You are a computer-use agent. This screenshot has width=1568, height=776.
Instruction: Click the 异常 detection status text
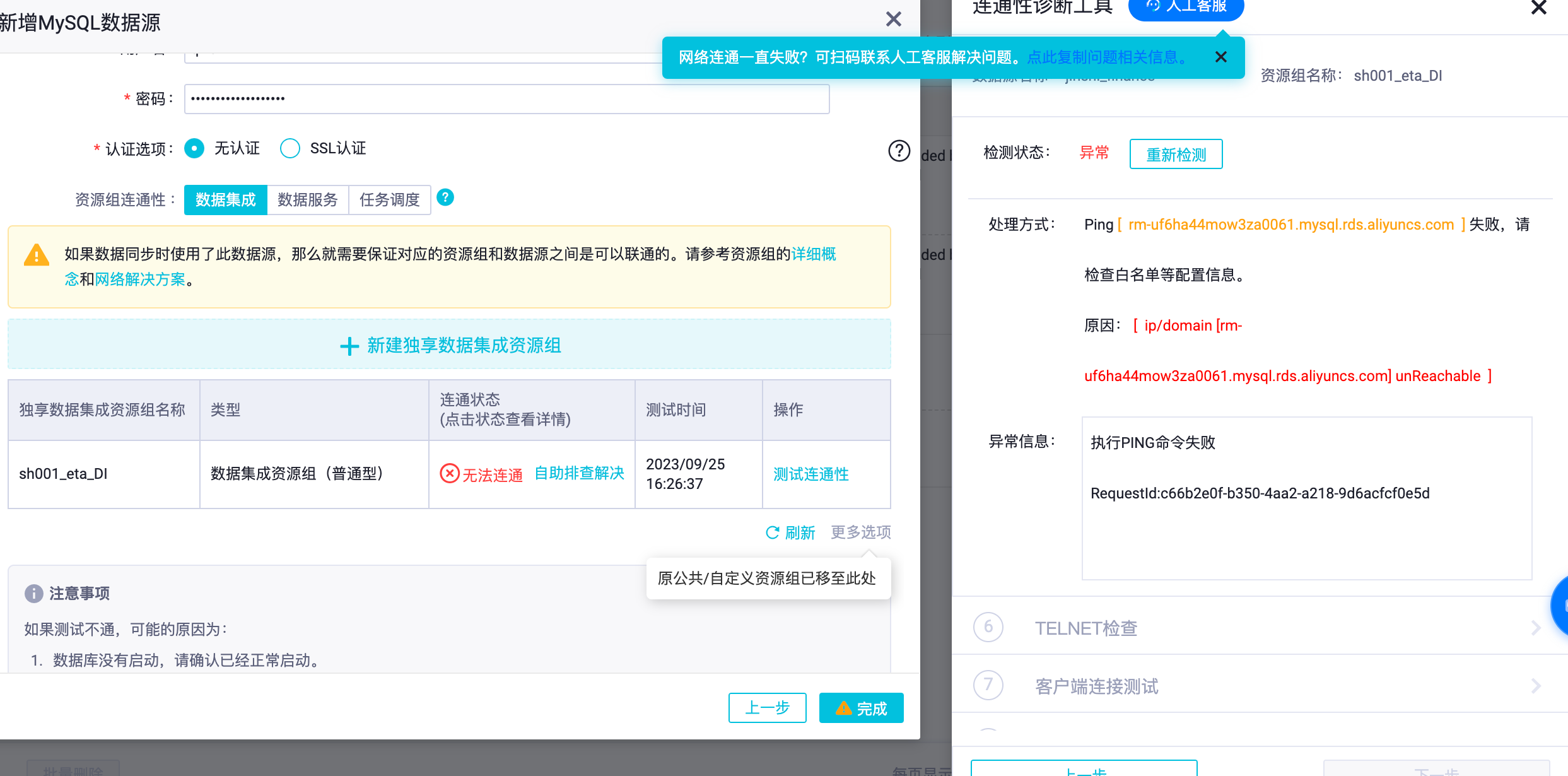click(1094, 153)
